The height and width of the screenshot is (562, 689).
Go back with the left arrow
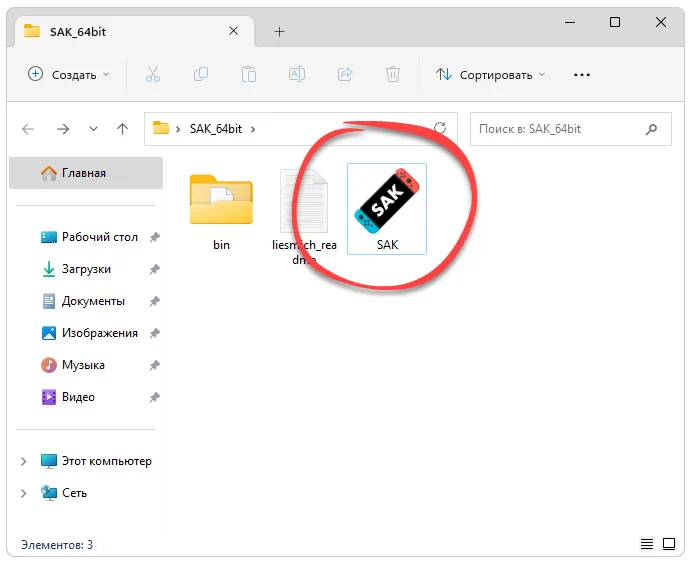pyautogui.click(x=28, y=129)
